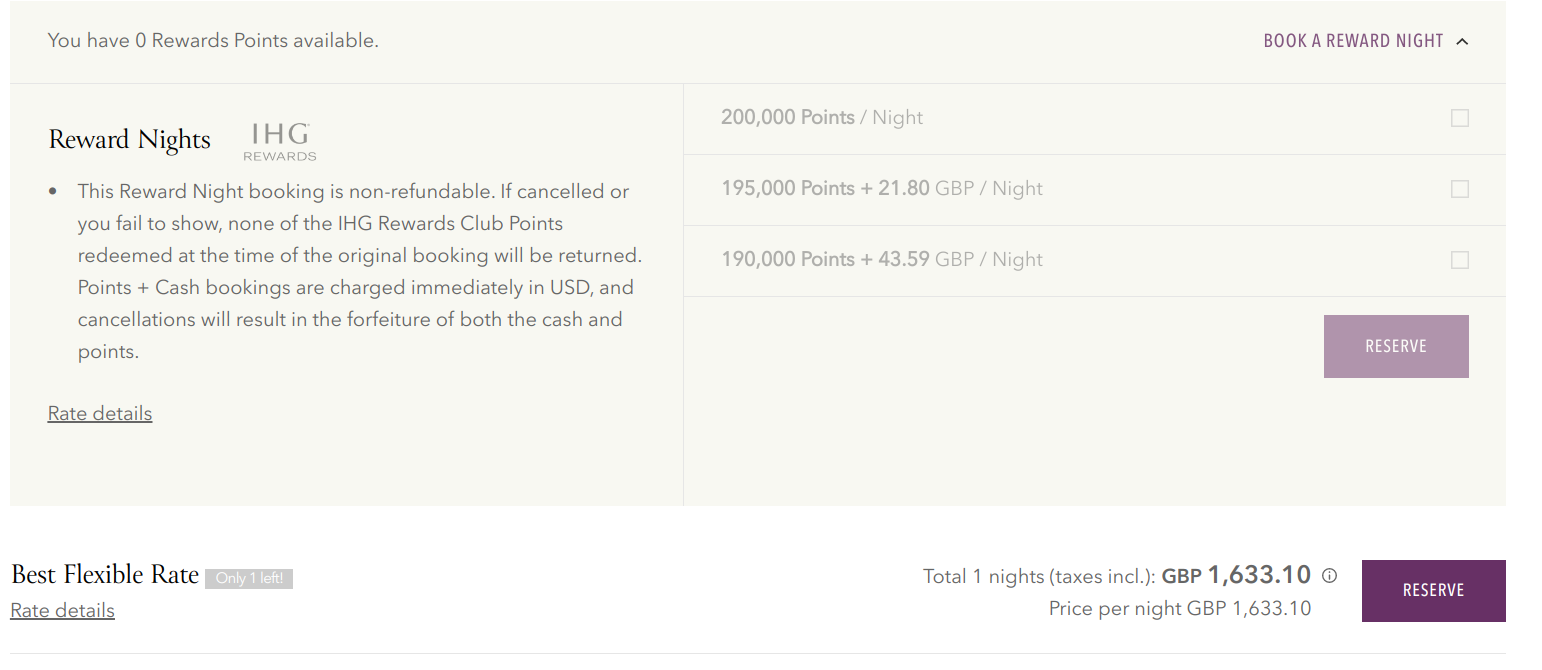The width and height of the screenshot is (1542, 670).
Task: Click the 200,000 Points / Night row label
Action: coord(821,118)
